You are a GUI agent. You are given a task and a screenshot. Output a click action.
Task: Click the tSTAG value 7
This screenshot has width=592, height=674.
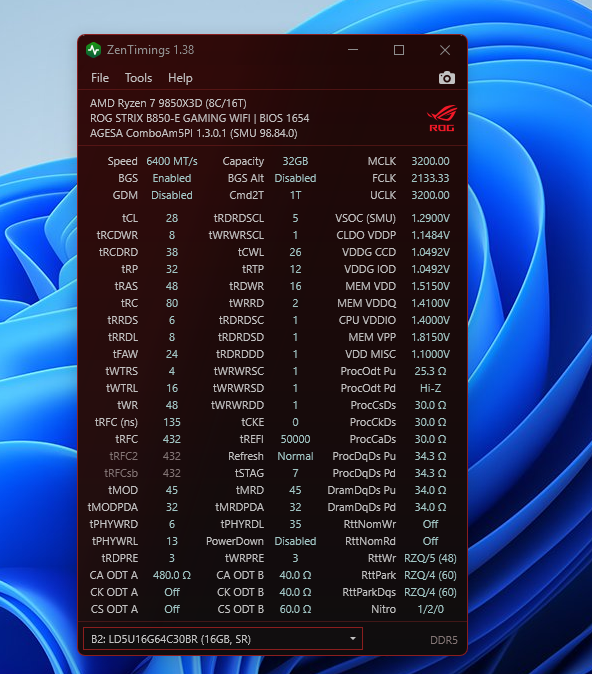(295, 473)
